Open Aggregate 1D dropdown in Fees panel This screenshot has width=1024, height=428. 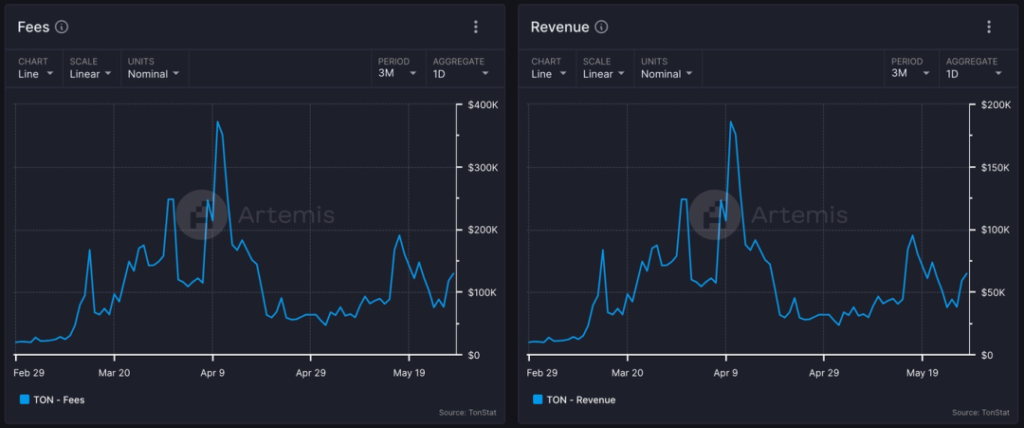pyautogui.click(x=460, y=73)
